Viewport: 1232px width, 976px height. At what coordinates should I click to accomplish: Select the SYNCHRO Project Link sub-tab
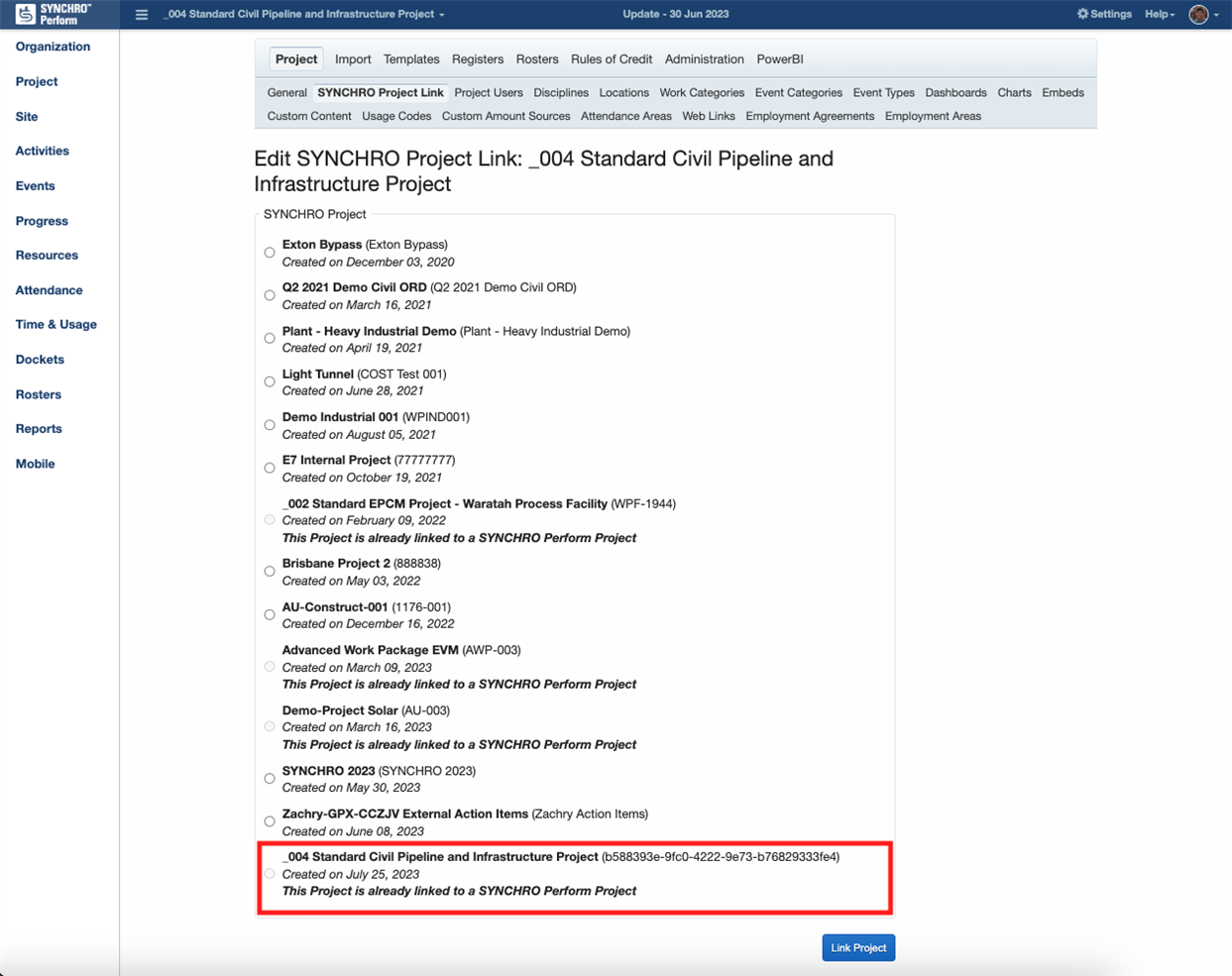click(x=381, y=93)
